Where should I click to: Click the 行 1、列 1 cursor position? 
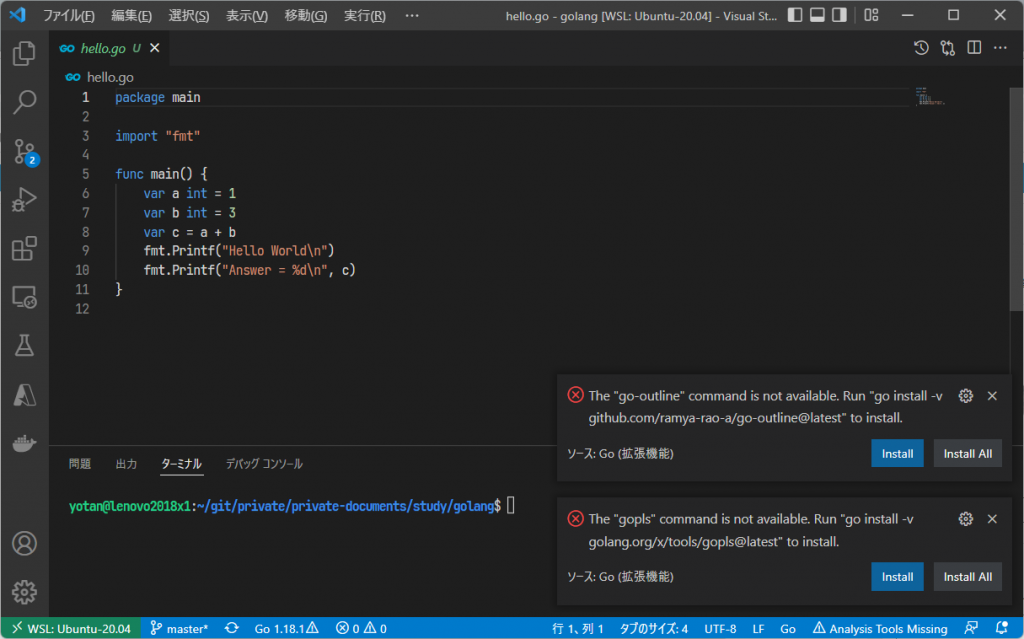(x=578, y=629)
